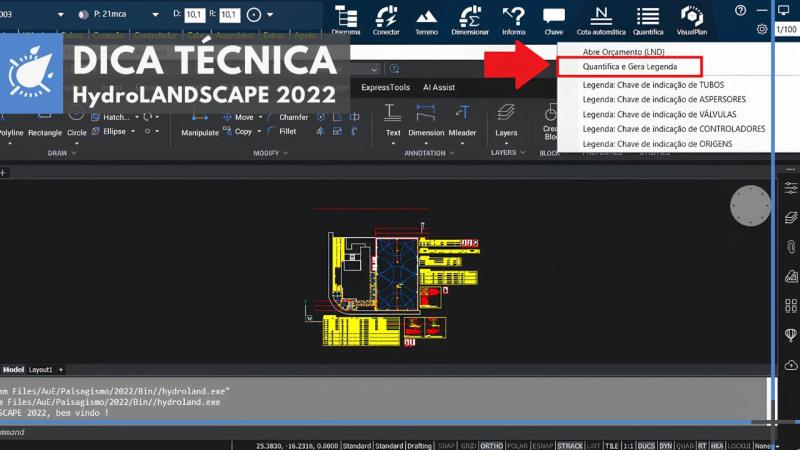Select the Terreno tool
This screenshot has height=450, width=800.
(427, 20)
